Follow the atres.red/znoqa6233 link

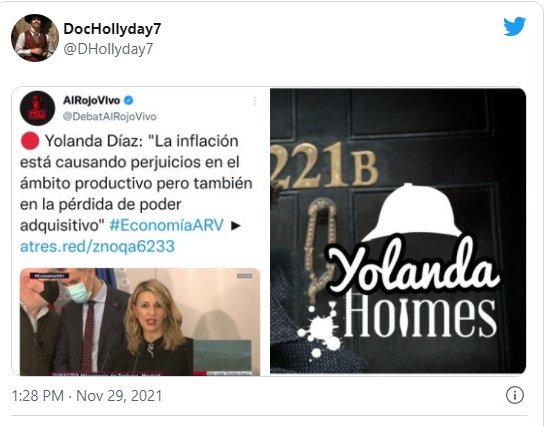(97, 246)
